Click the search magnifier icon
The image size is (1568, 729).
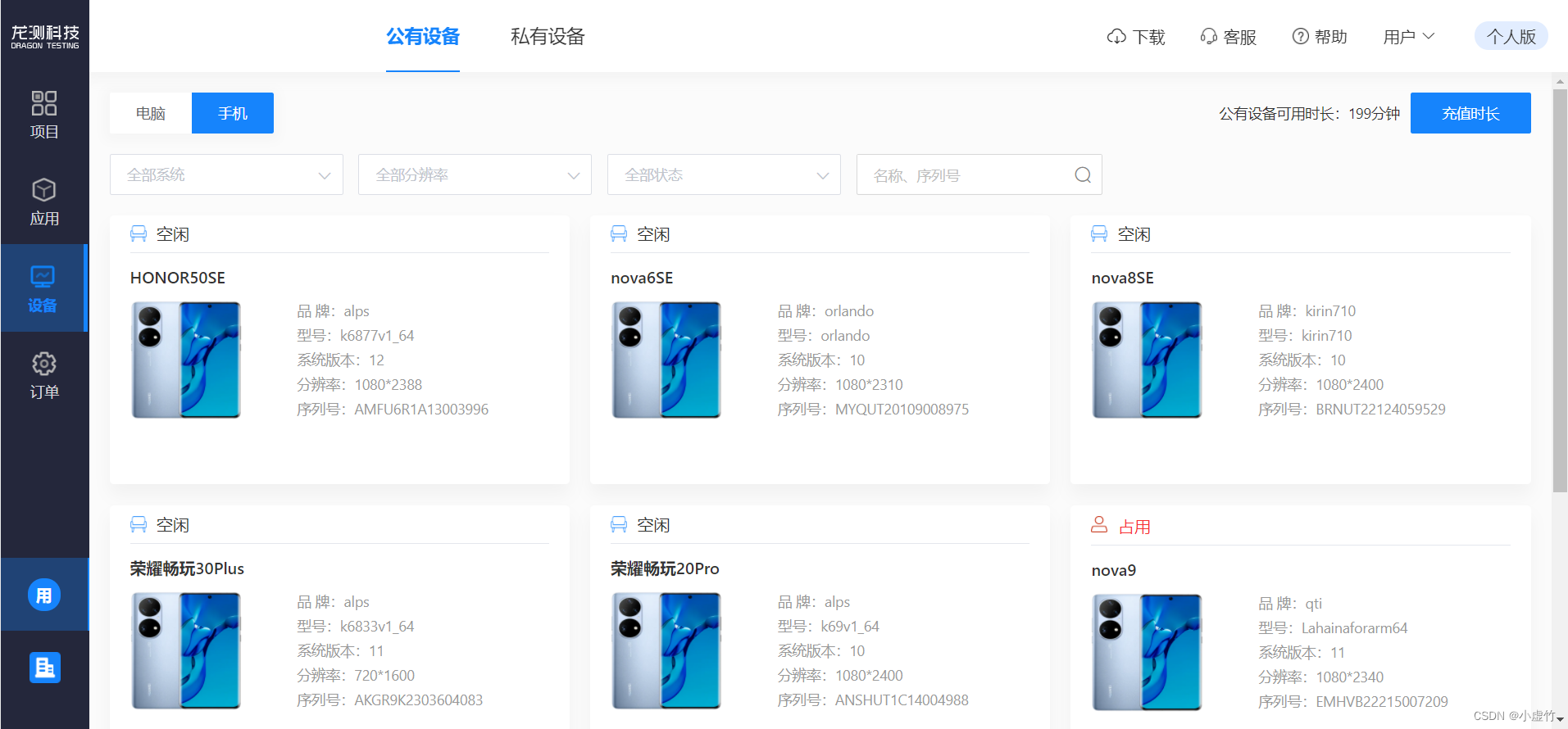pos(1083,174)
